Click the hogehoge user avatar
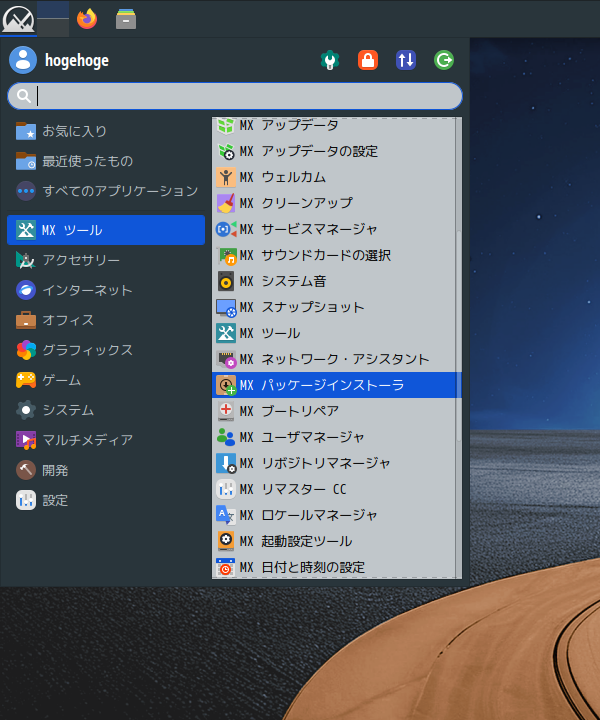This screenshot has height=720, width=600. (x=23, y=60)
